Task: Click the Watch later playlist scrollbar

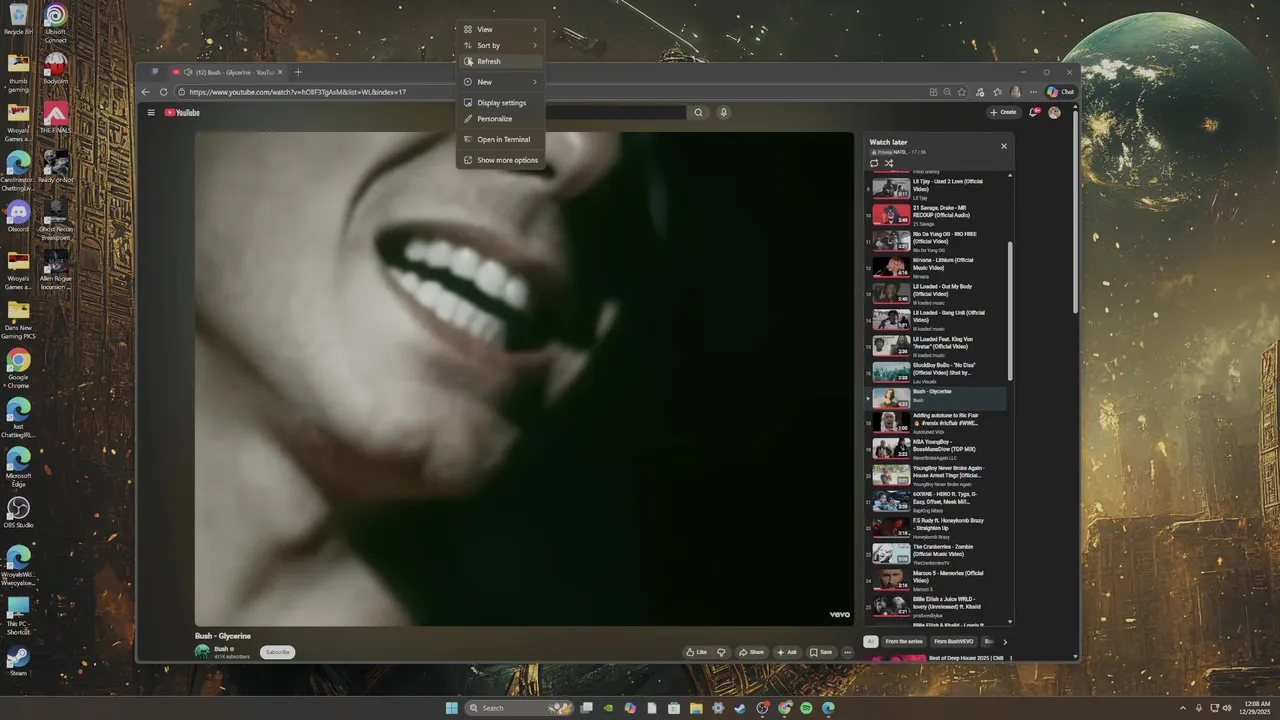Action: 1010,310
